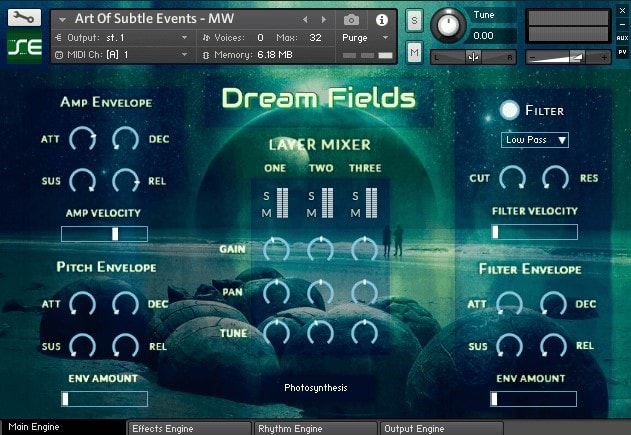The height and width of the screenshot is (435, 631).
Task: Open instrument options via wrench icon
Action: click(22, 19)
